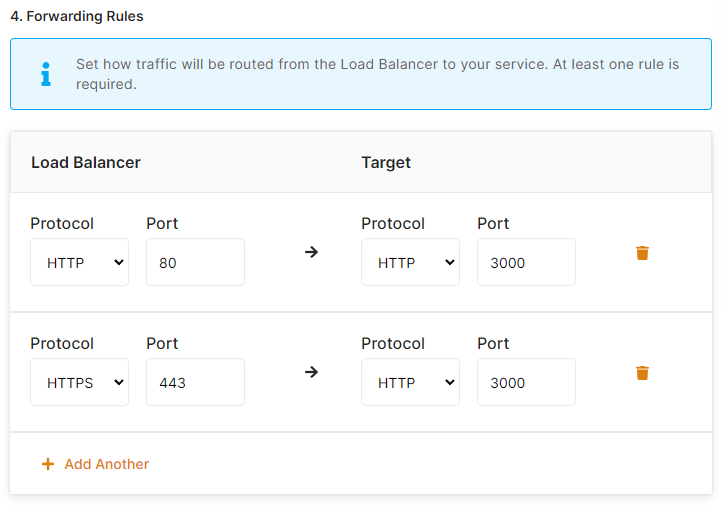Focus the Load Balancer port field containing 443
This screenshot has height=513, width=727.
[195, 382]
